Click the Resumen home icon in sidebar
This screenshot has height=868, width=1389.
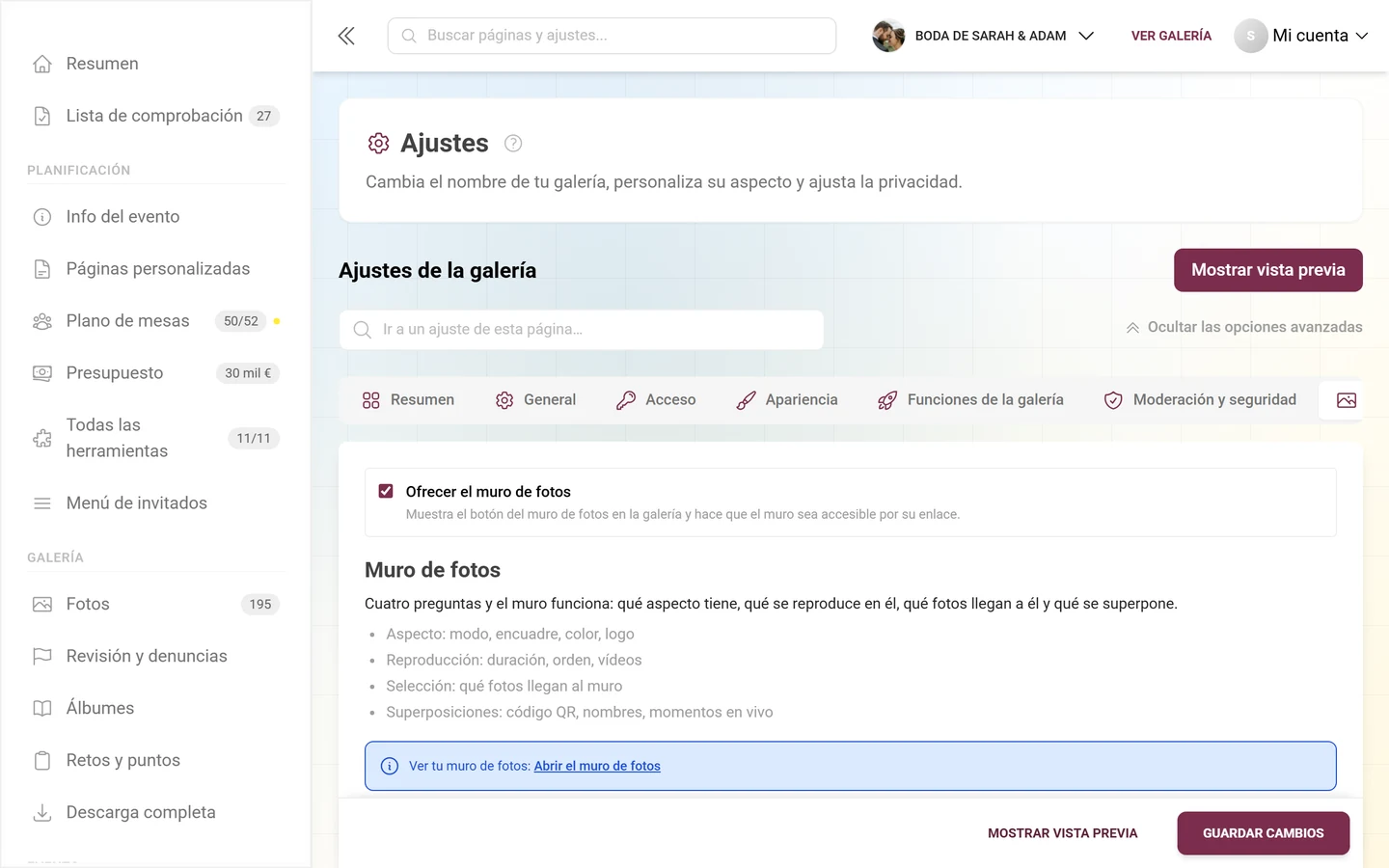point(42,64)
